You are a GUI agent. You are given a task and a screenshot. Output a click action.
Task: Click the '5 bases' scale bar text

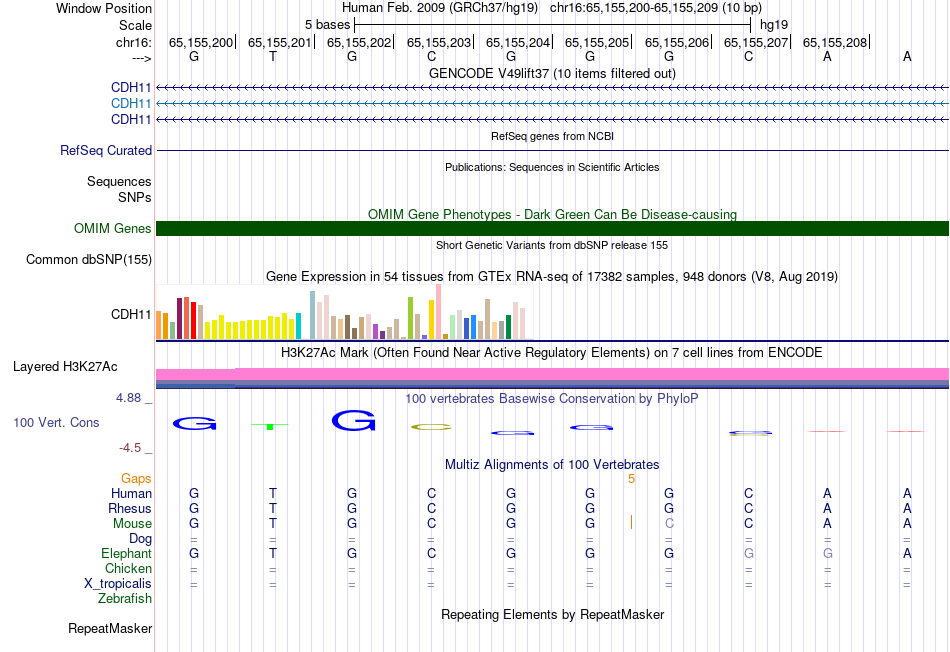coord(327,25)
